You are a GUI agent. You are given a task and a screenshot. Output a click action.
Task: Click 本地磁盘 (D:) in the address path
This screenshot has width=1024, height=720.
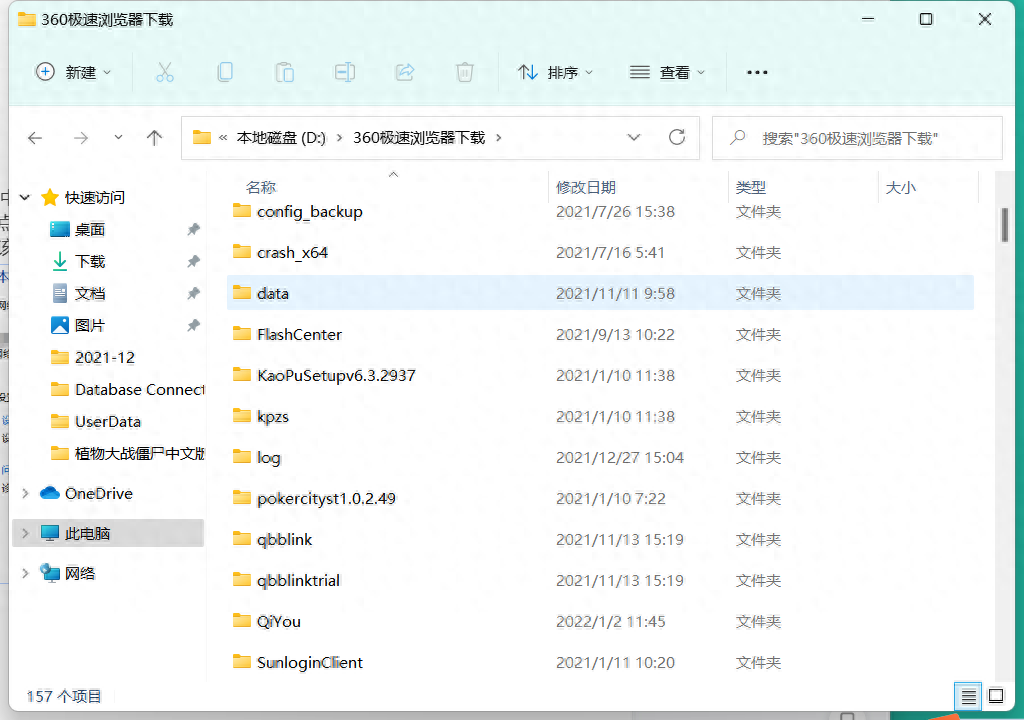280,138
